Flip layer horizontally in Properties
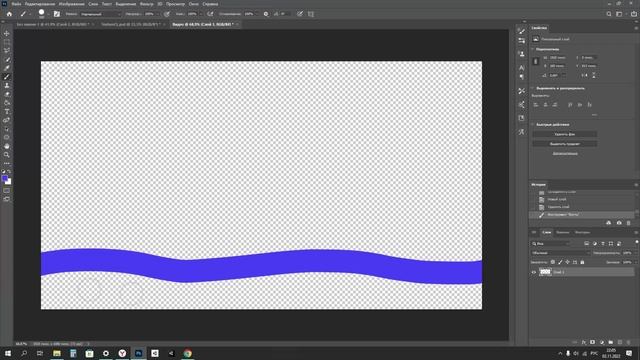The height and width of the screenshot is (360, 640). click(x=584, y=76)
